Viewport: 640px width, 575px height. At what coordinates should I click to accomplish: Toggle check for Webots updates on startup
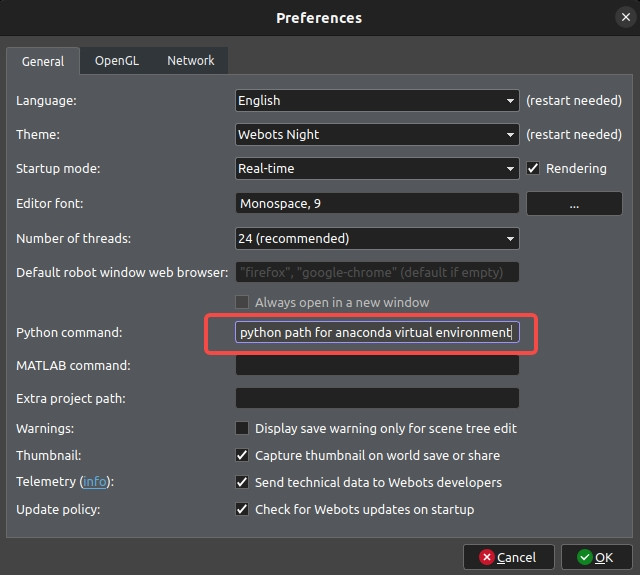(242, 509)
